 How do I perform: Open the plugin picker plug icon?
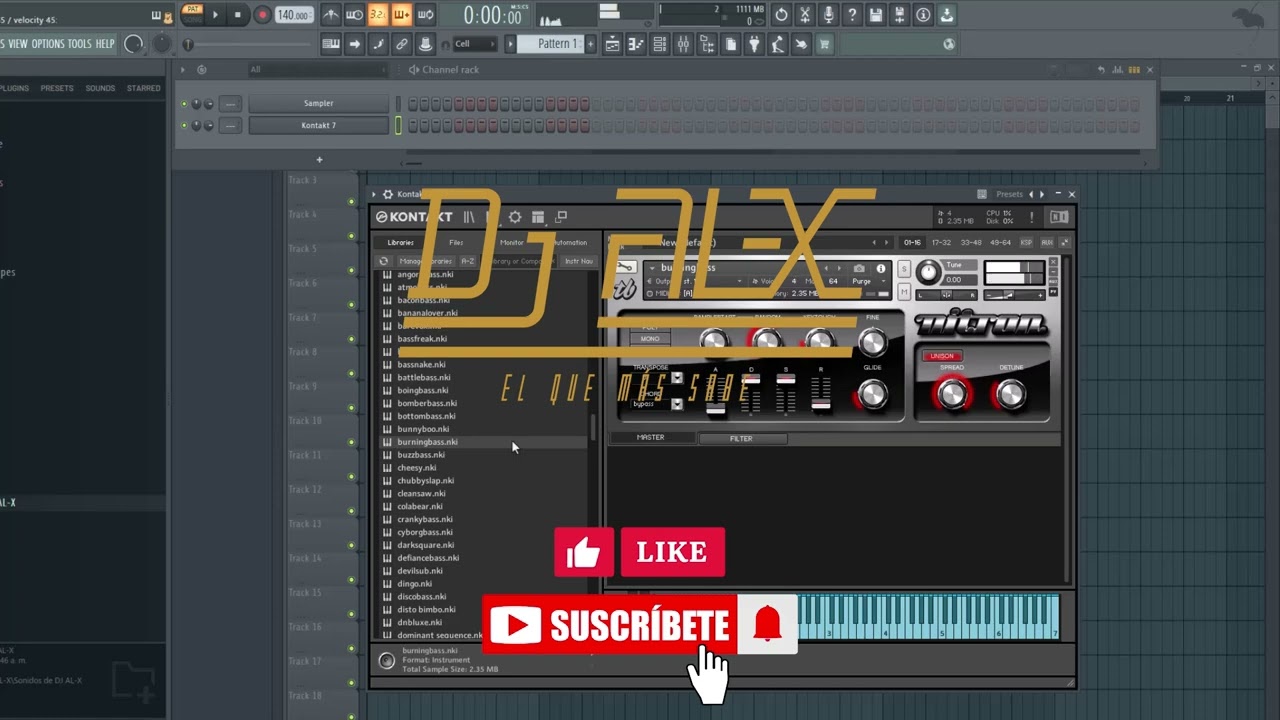coord(755,44)
